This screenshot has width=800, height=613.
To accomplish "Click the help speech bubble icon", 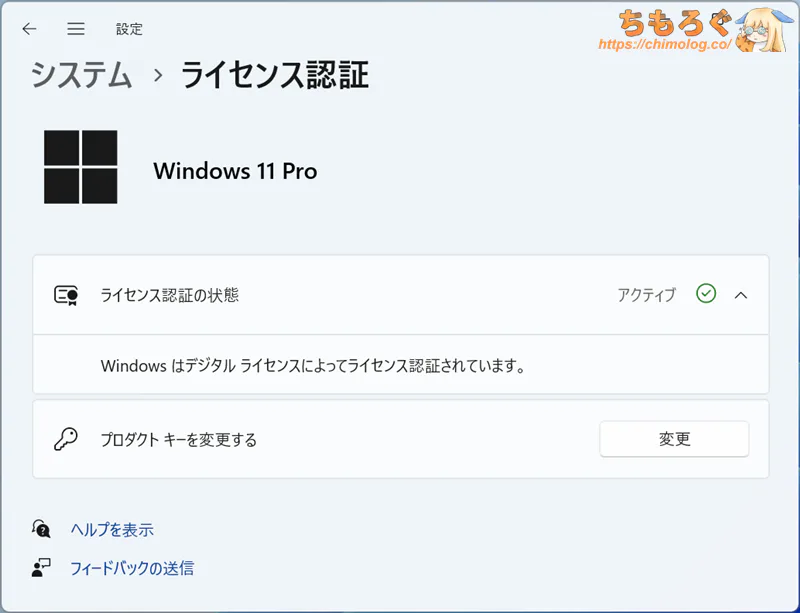I will pyautogui.click(x=41, y=529).
